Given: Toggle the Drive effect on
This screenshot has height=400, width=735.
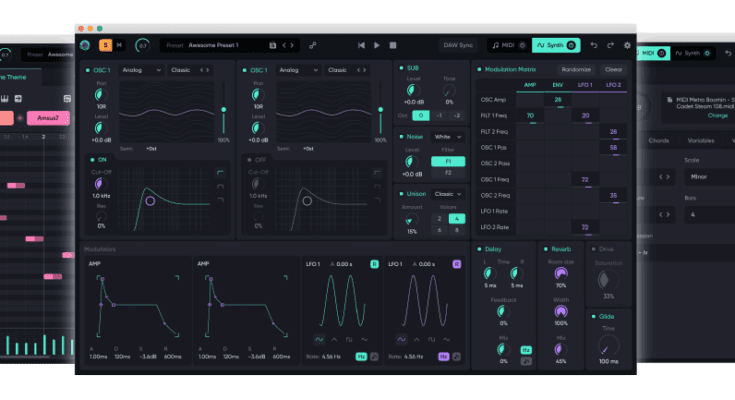Looking at the screenshot, I should pyautogui.click(x=593, y=249).
